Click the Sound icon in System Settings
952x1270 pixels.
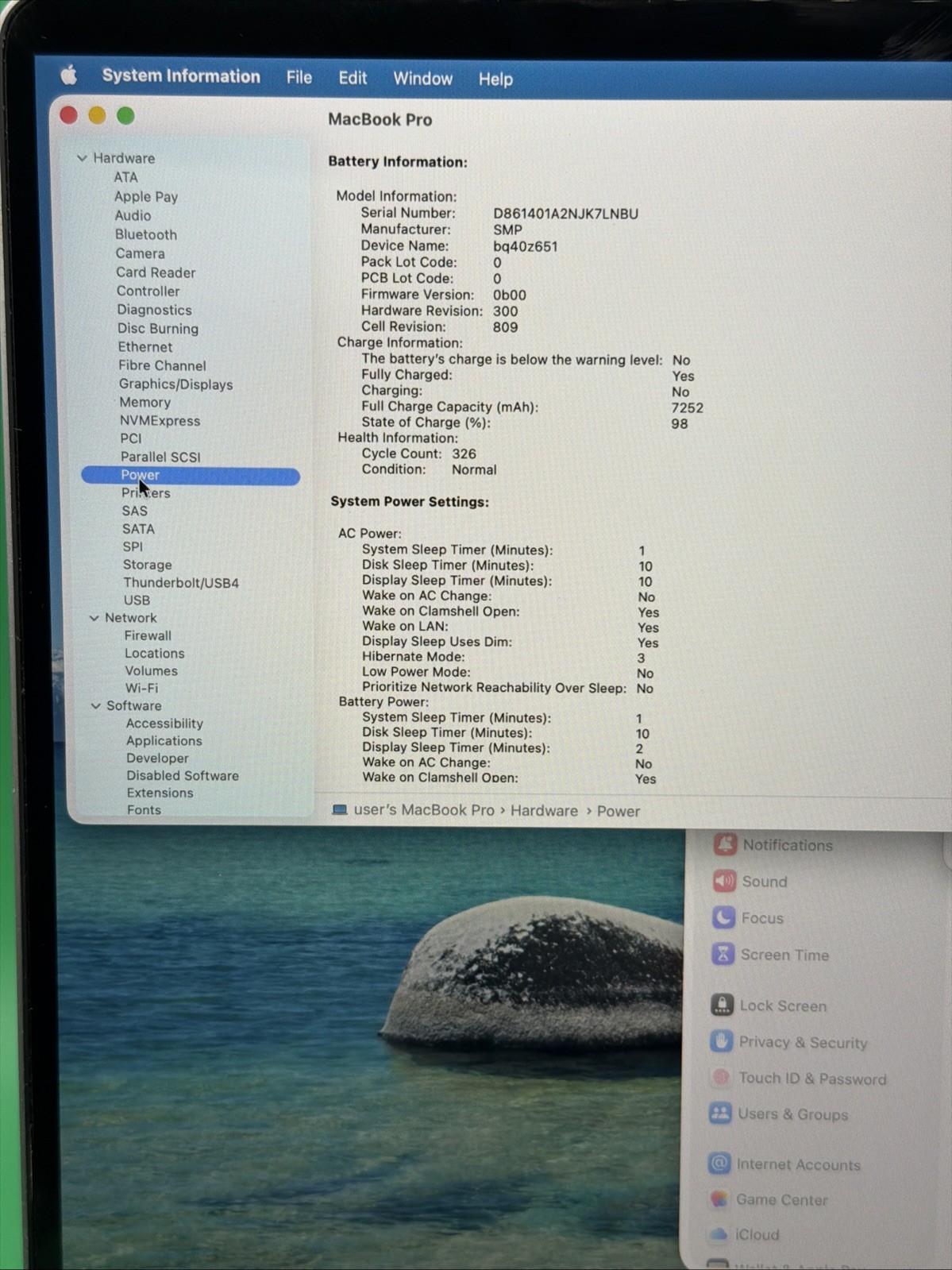[x=724, y=880]
